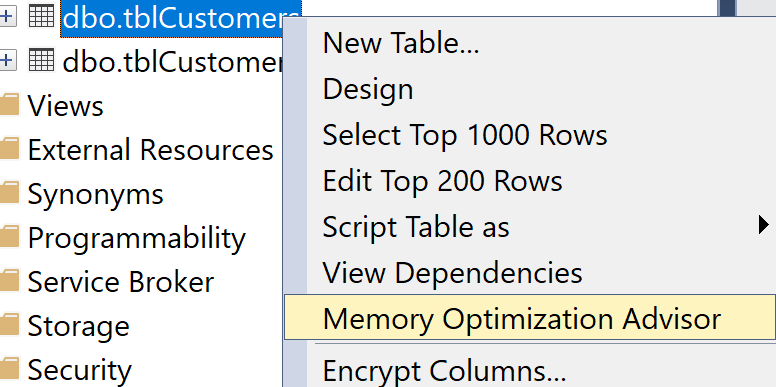Expand the unselected dbo.tblCustomer table node
The width and height of the screenshot is (776, 387).
(x=6, y=60)
